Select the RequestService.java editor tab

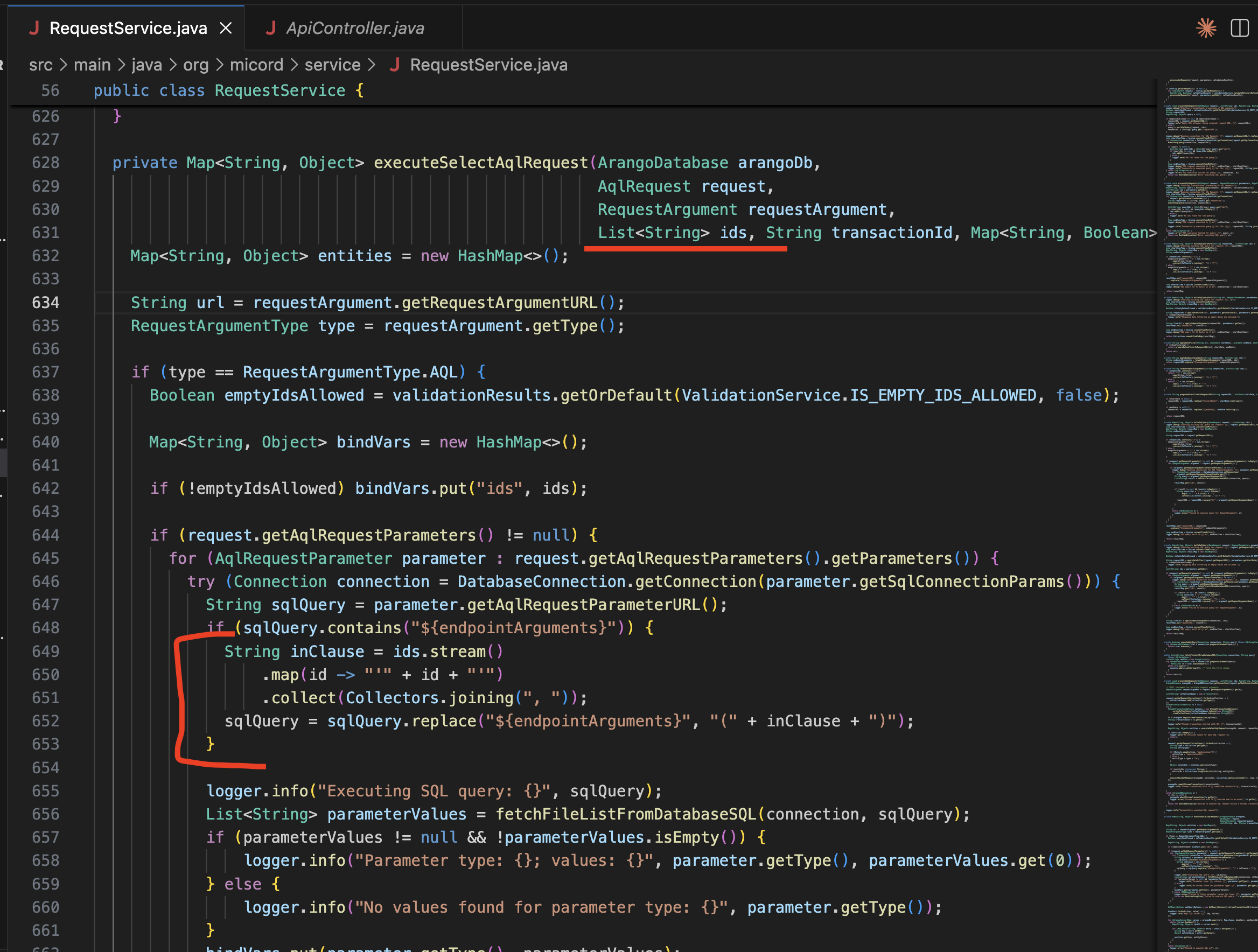pos(128,28)
